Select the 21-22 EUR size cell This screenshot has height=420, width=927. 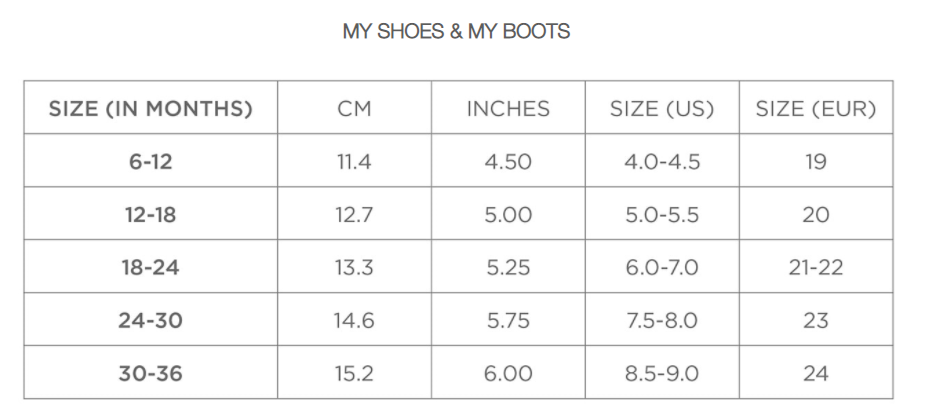[815, 268]
